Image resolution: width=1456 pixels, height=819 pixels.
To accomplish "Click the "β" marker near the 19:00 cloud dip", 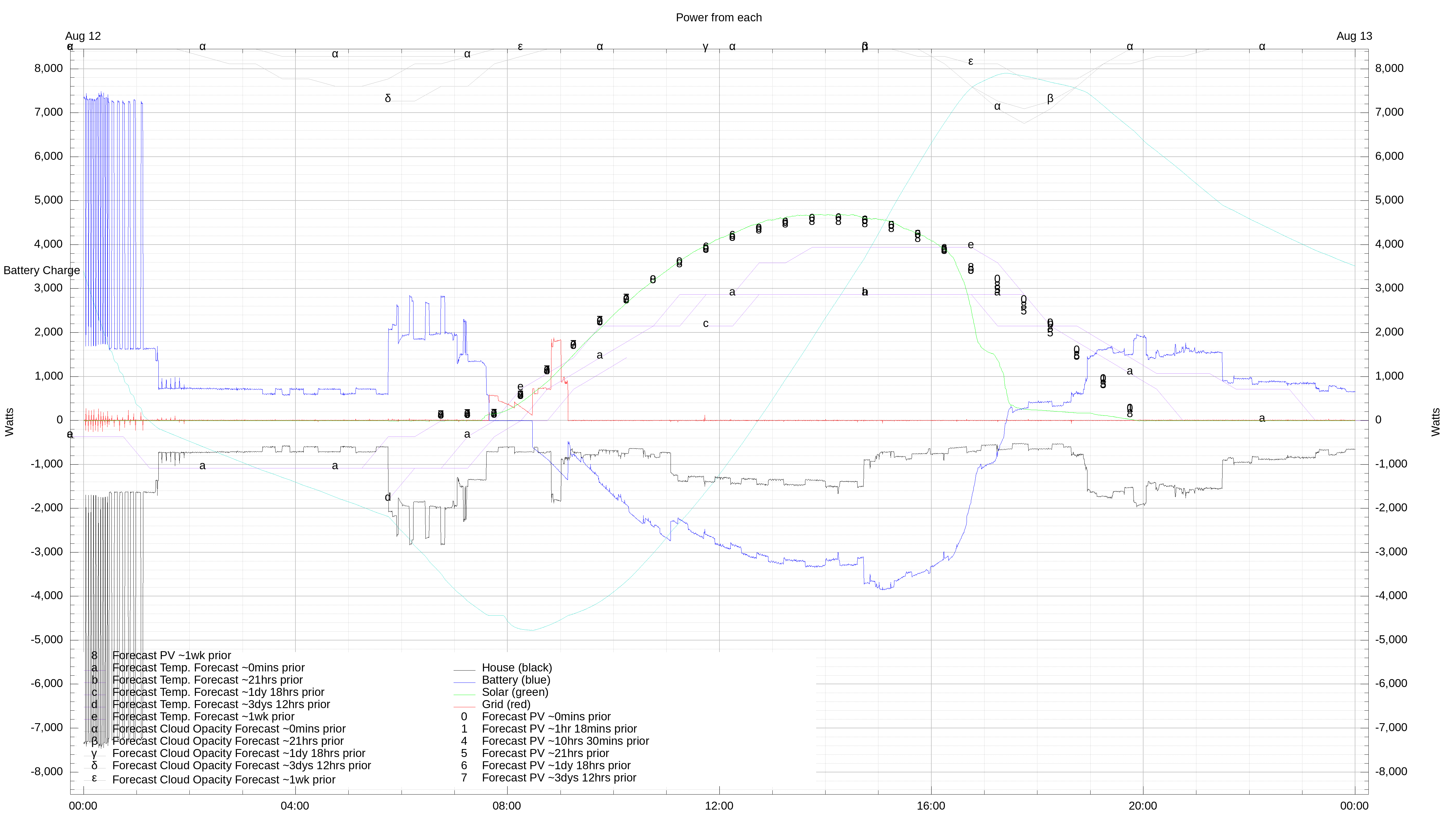I will pyautogui.click(x=1050, y=98).
